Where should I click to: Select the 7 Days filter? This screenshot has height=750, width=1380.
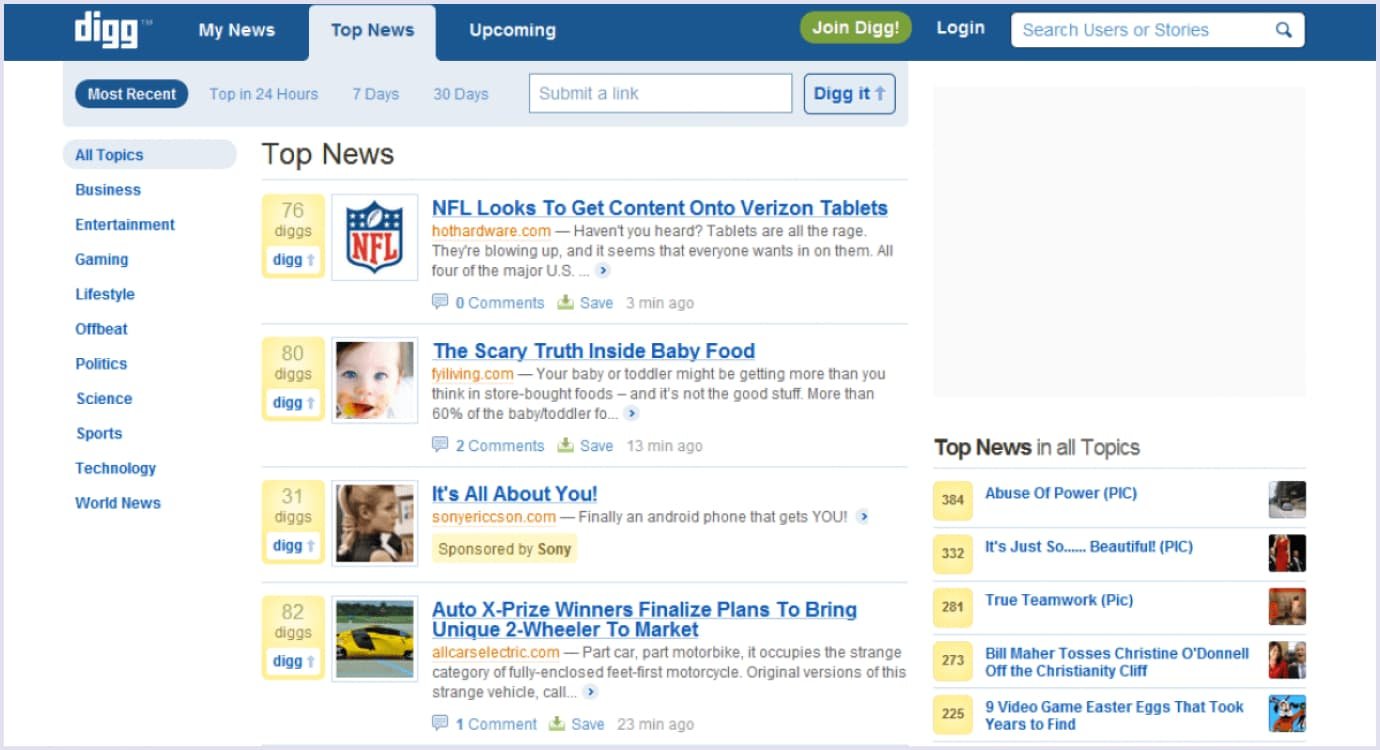(x=375, y=94)
